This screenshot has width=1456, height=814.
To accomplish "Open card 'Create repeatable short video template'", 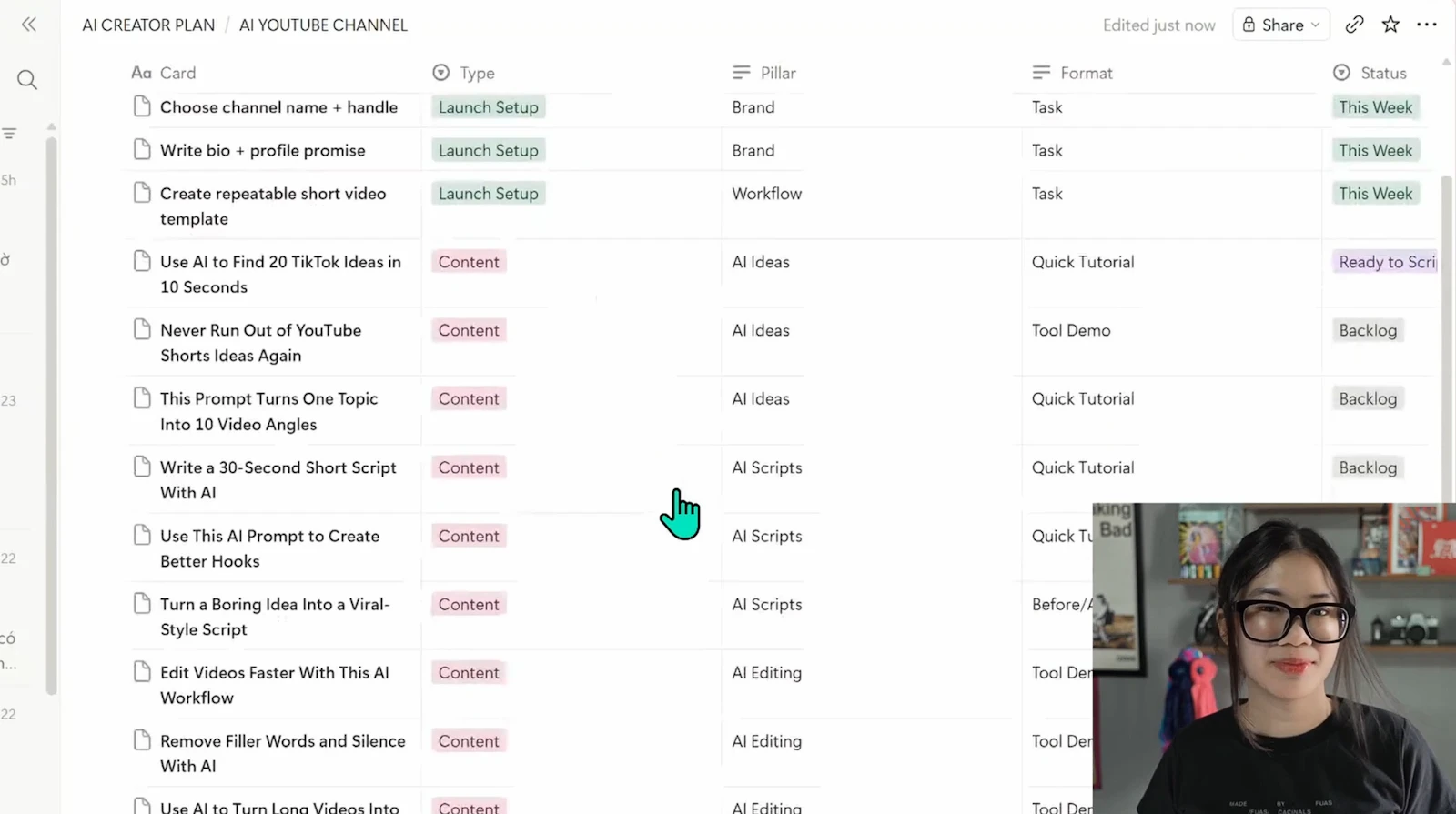I will (x=273, y=206).
